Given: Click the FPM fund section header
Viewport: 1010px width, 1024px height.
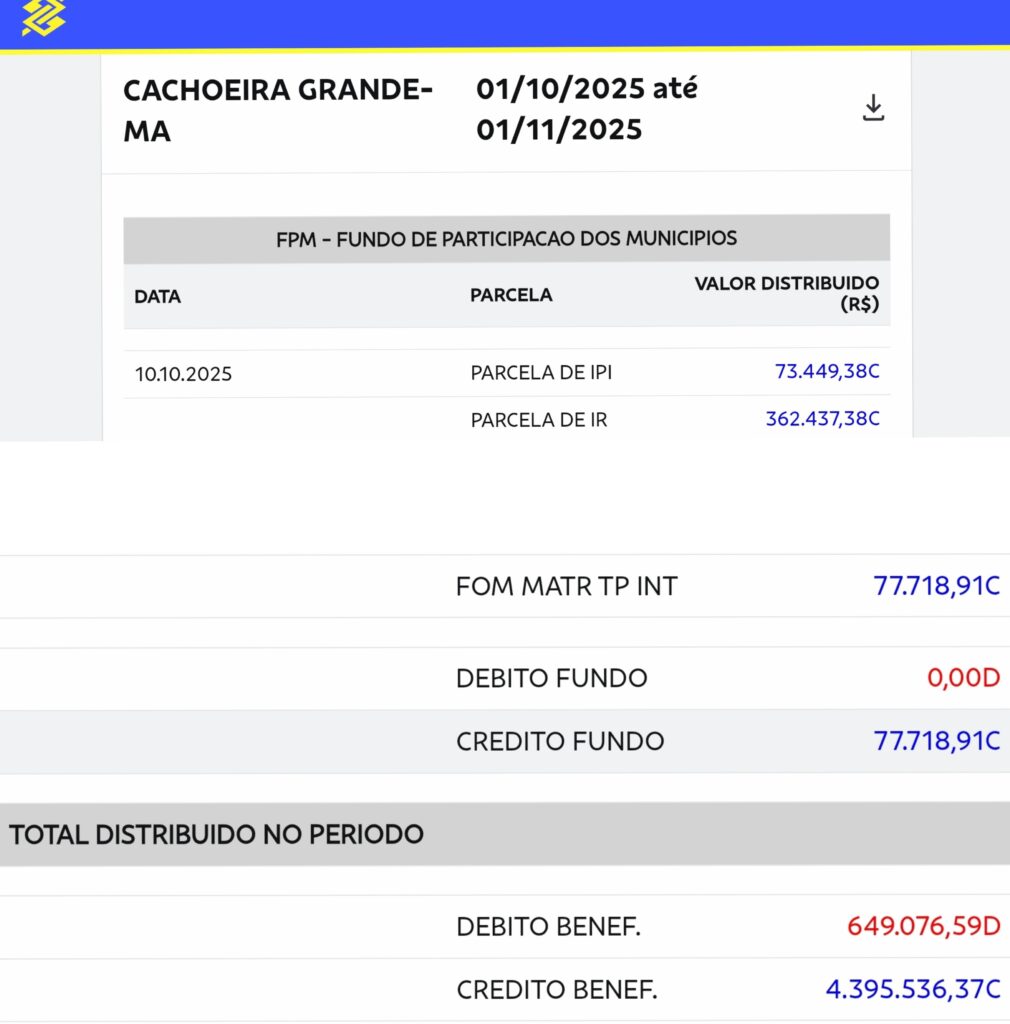Looking at the screenshot, I should click(x=507, y=238).
